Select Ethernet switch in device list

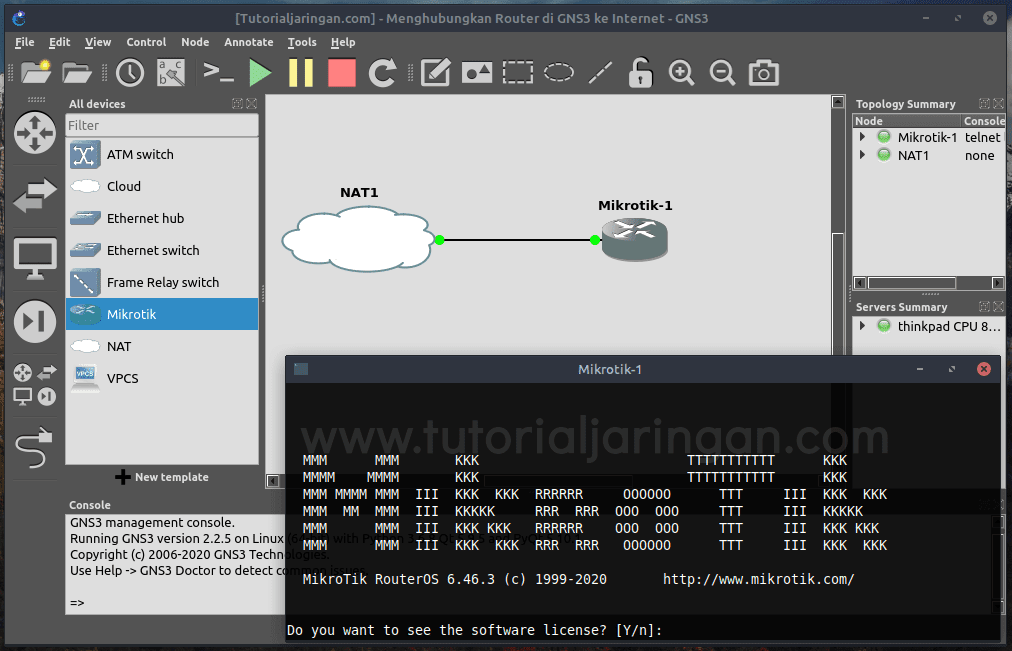(x=162, y=250)
